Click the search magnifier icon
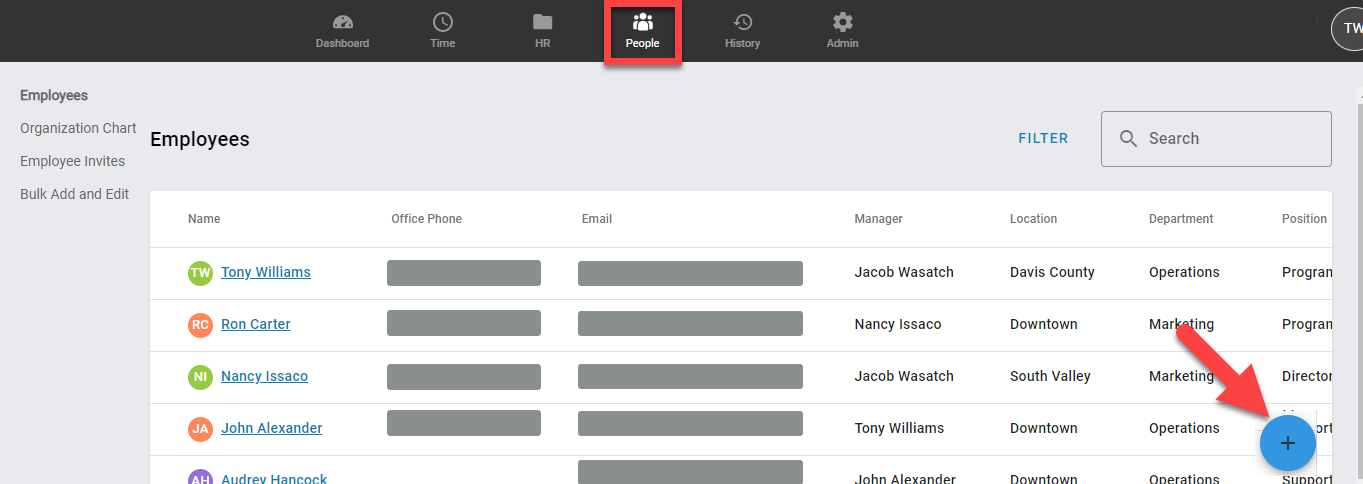Image resolution: width=1363 pixels, height=484 pixels. [x=1128, y=139]
